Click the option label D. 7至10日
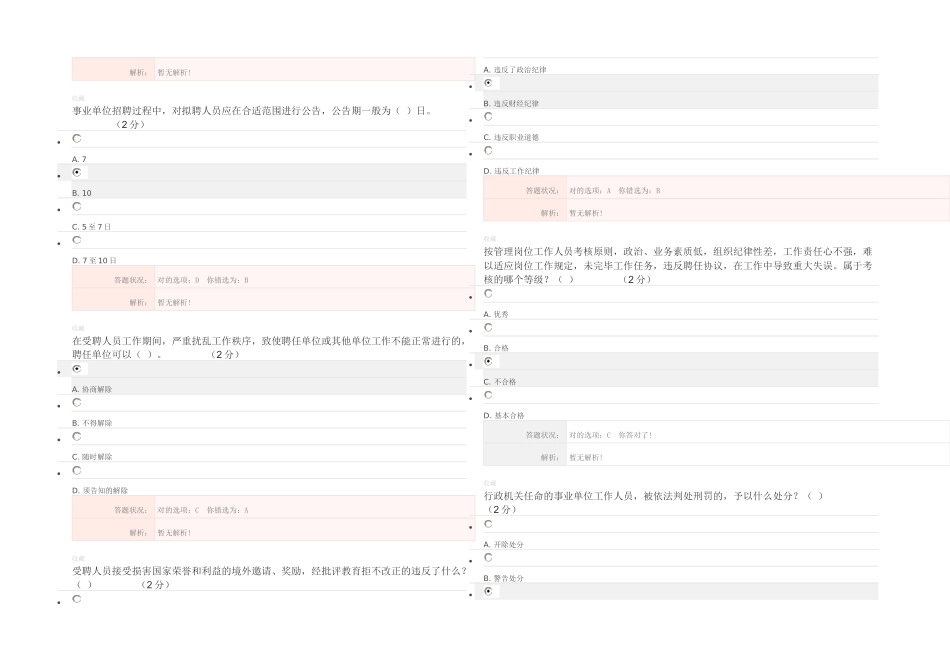The width and height of the screenshot is (950, 672). [94, 261]
